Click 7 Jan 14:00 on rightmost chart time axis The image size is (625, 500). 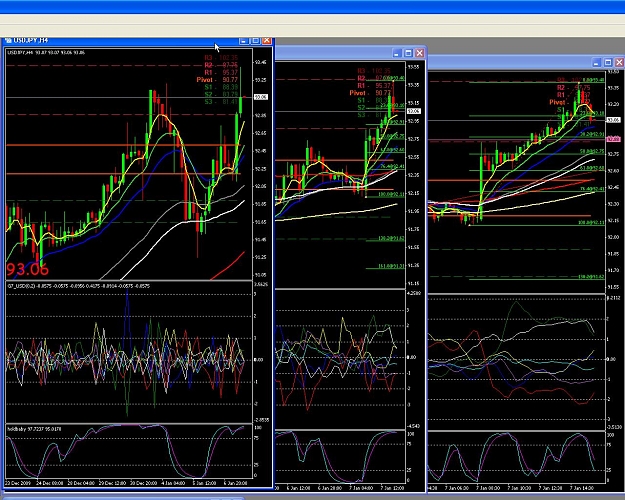tap(582, 488)
